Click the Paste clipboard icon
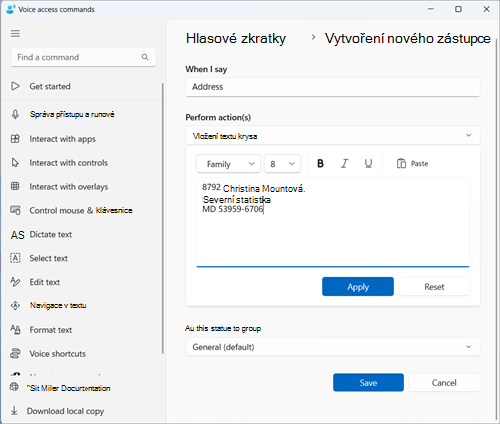Screen dimensions: 500x424 coord(401,164)
